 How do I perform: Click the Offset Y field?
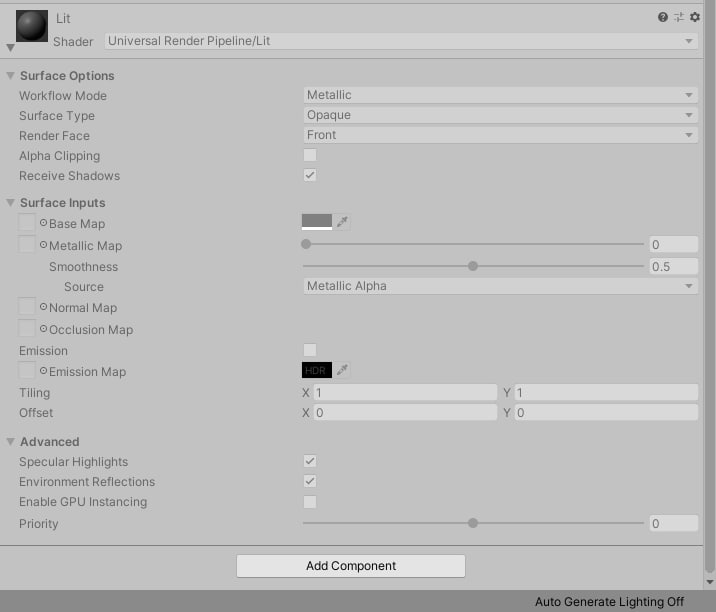(606, 413)
